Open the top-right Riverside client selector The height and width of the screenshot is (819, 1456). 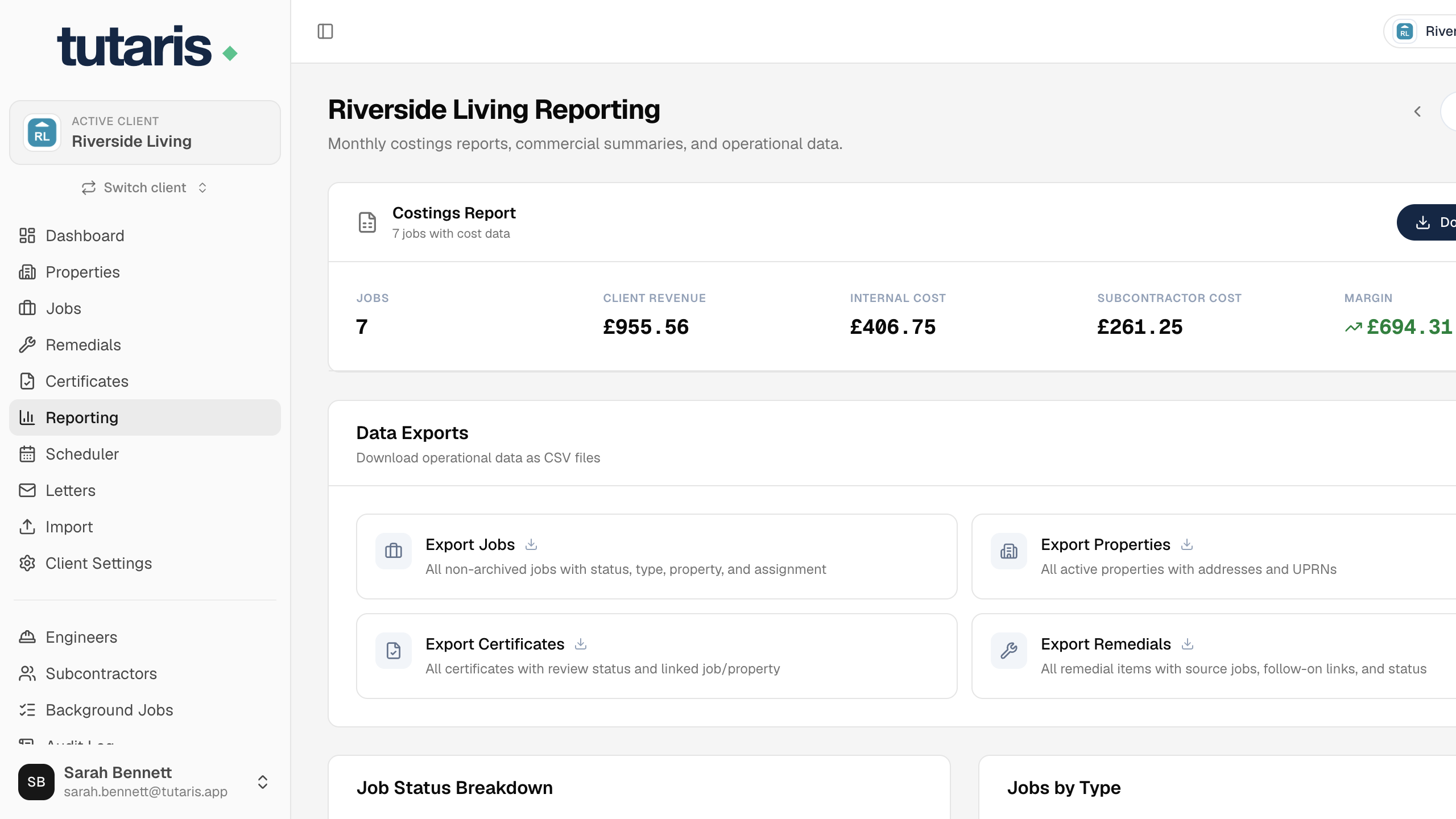[1420, 31]
